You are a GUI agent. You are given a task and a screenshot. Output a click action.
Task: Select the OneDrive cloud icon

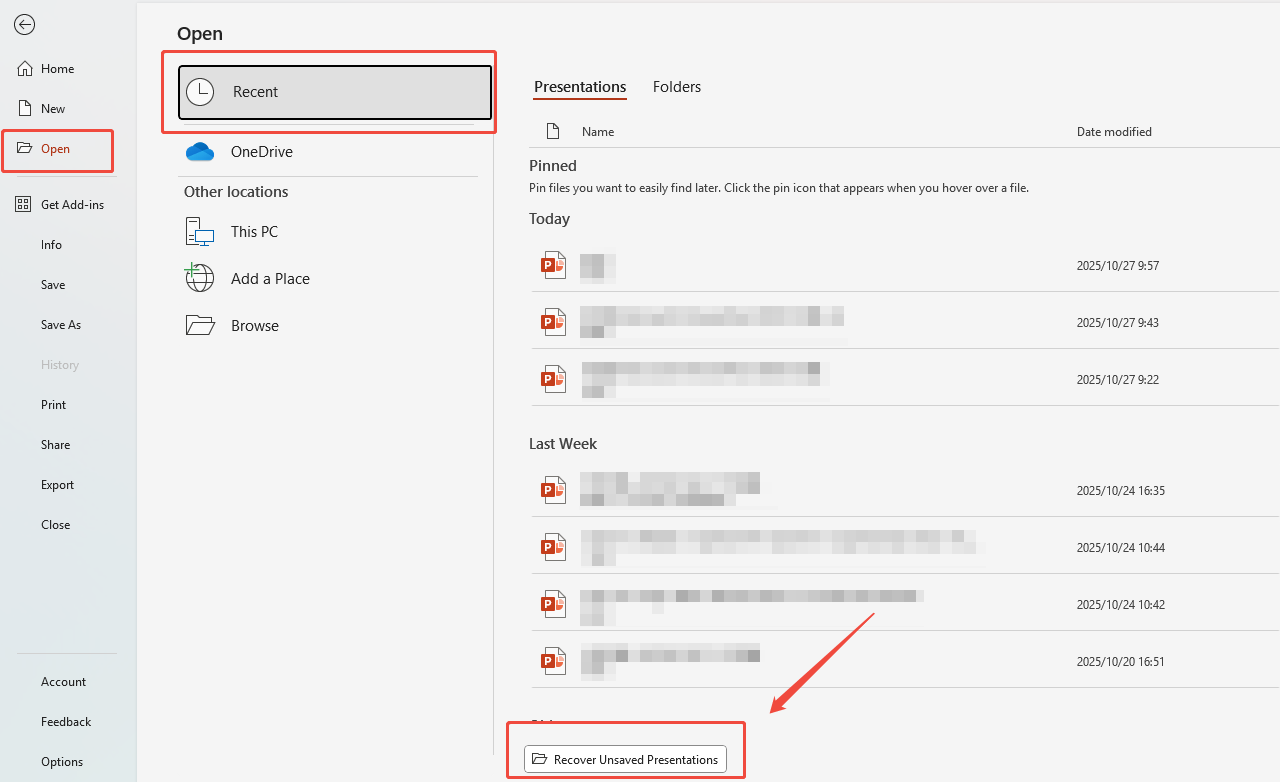pyautogui.click(x=200, y=151)
